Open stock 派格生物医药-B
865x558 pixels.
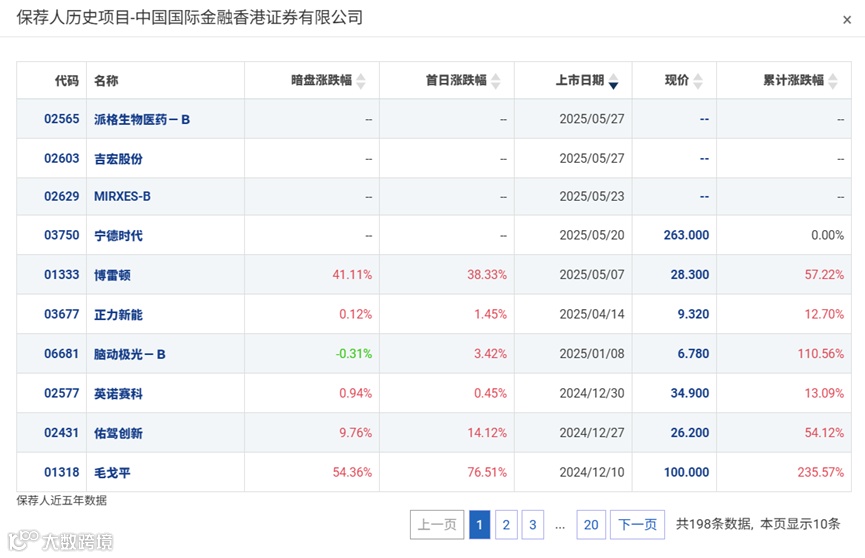click(x=142, y=119)
